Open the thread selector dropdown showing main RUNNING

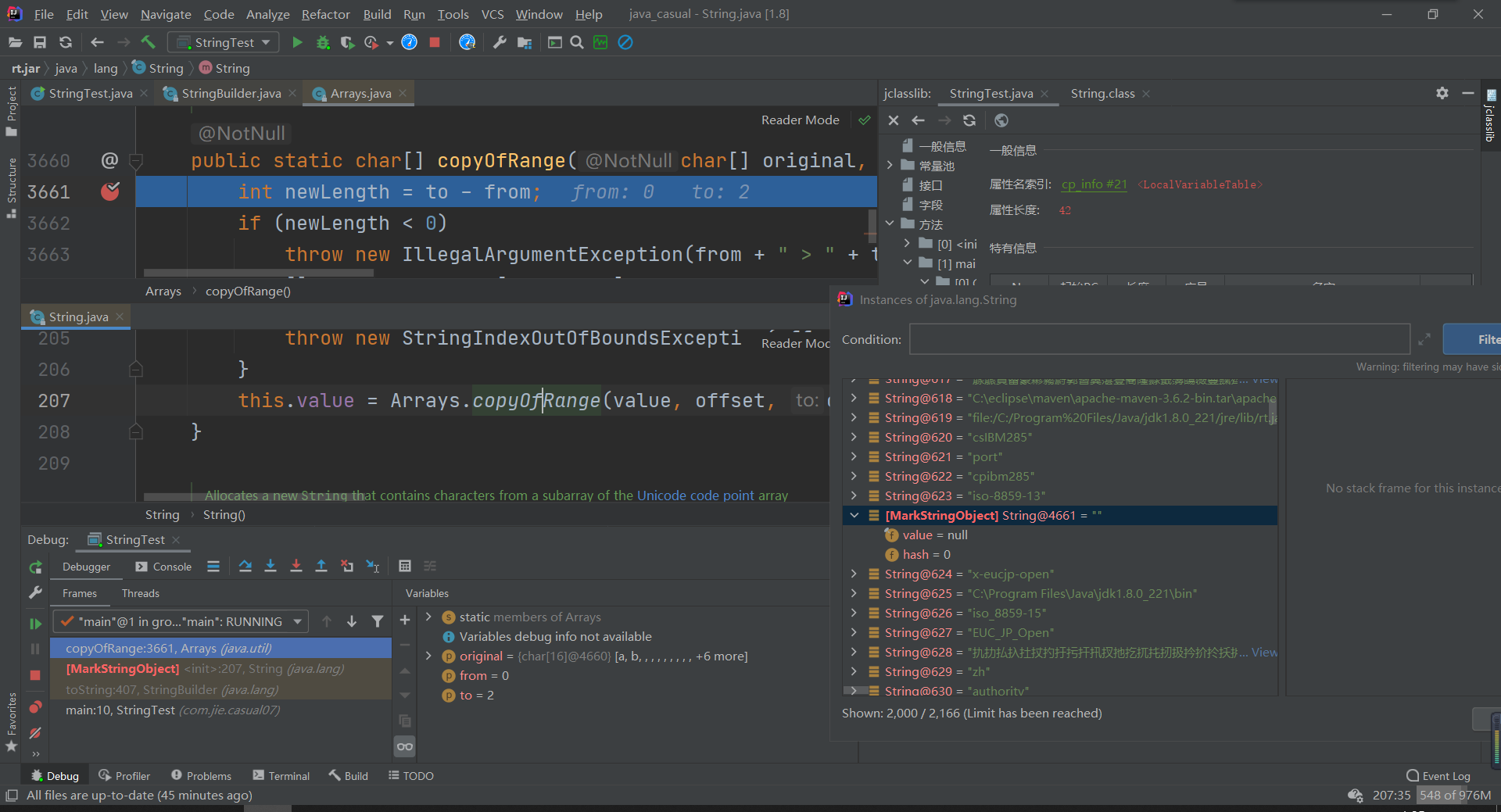point(181,621)
